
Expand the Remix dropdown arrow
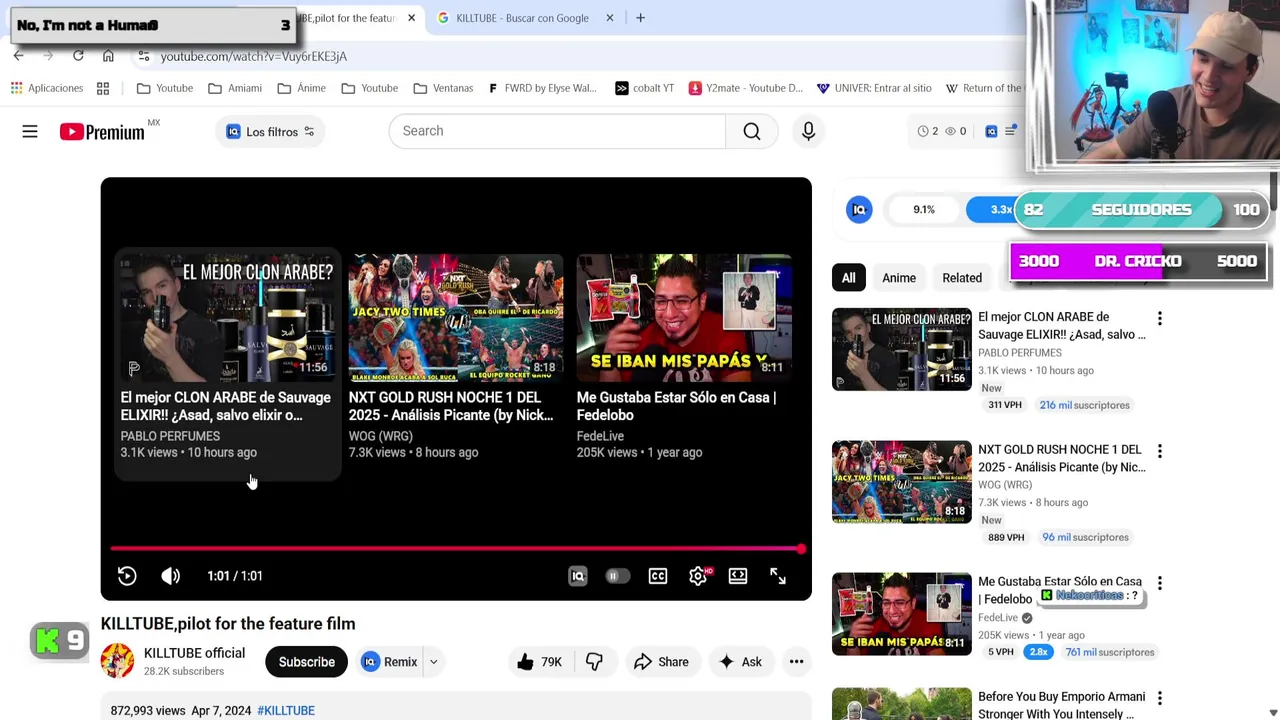[434, 662]
